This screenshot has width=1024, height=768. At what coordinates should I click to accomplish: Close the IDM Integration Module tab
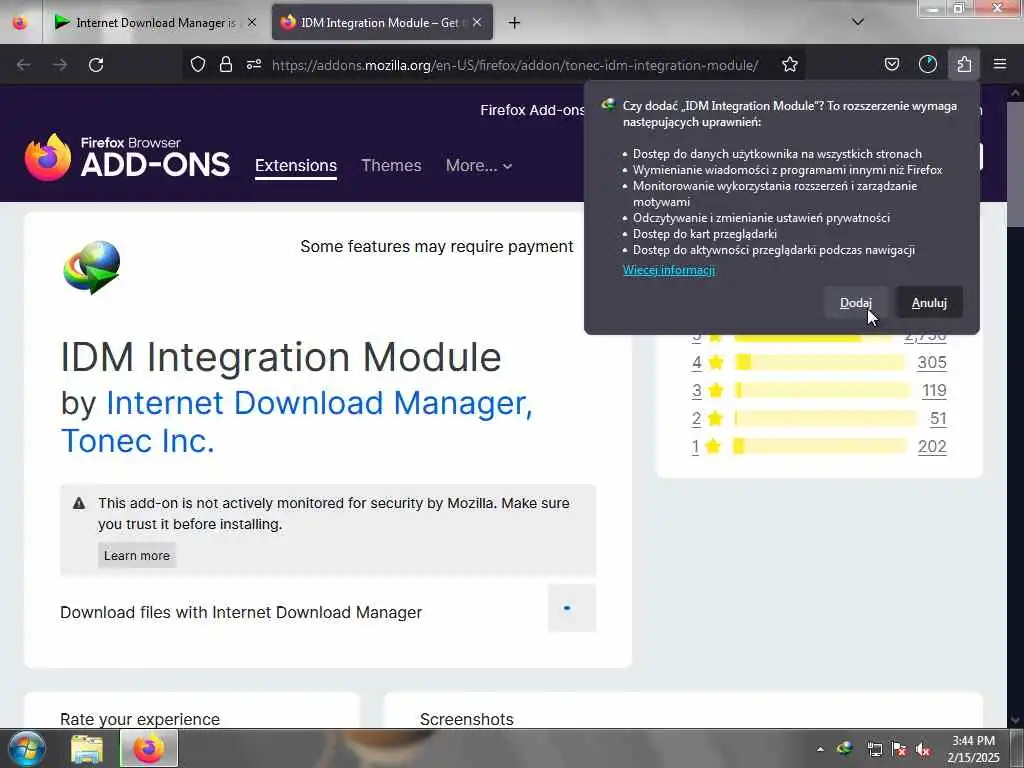pos(477,22)
